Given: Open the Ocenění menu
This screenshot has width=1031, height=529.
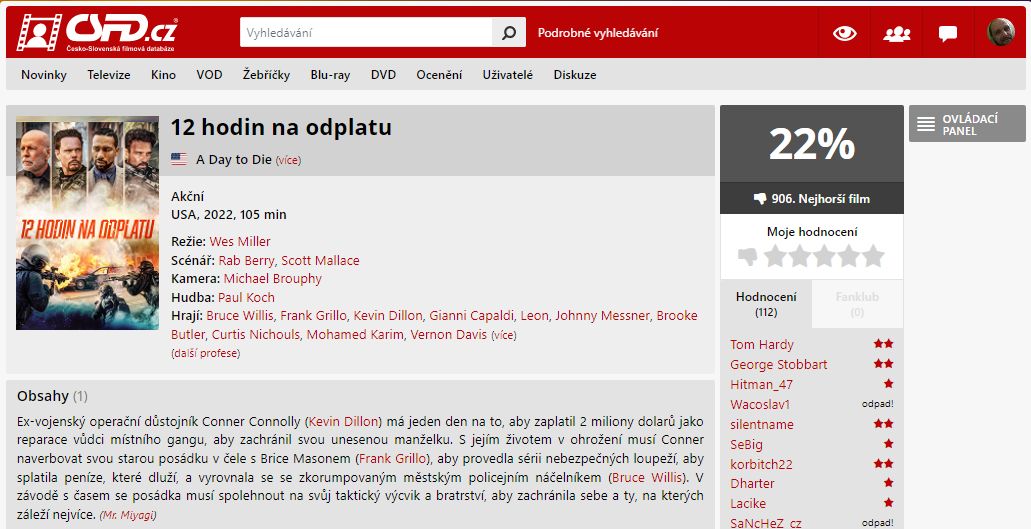Looking at the screenshot, I should [439, 75].
